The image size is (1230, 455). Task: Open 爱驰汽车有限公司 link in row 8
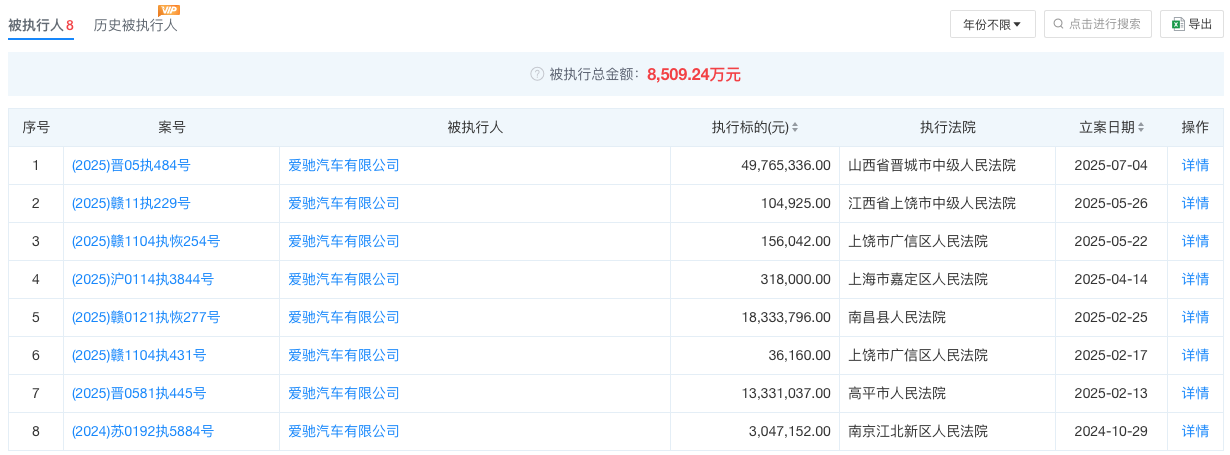(344, 431)
